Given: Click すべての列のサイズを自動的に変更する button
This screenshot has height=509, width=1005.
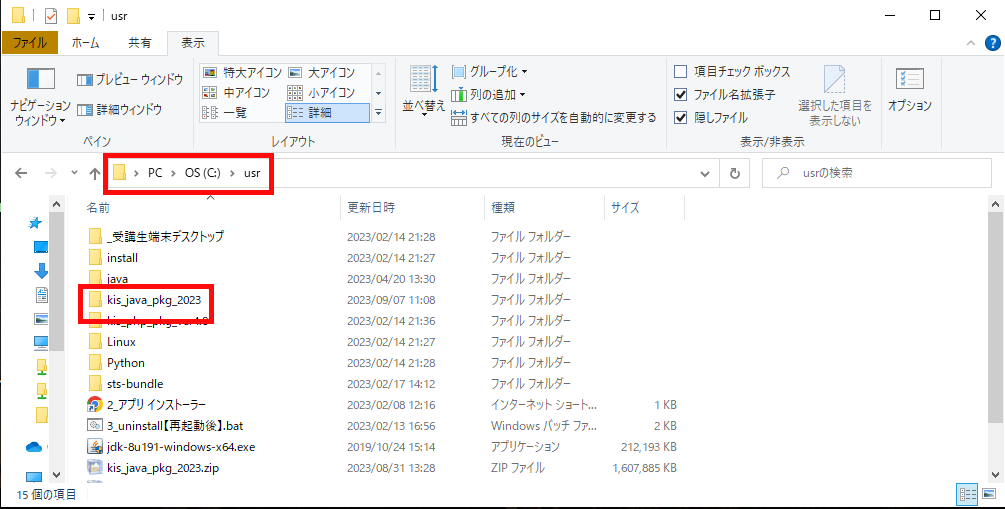Looking at the screenshot, I should (x=554, y=118).
